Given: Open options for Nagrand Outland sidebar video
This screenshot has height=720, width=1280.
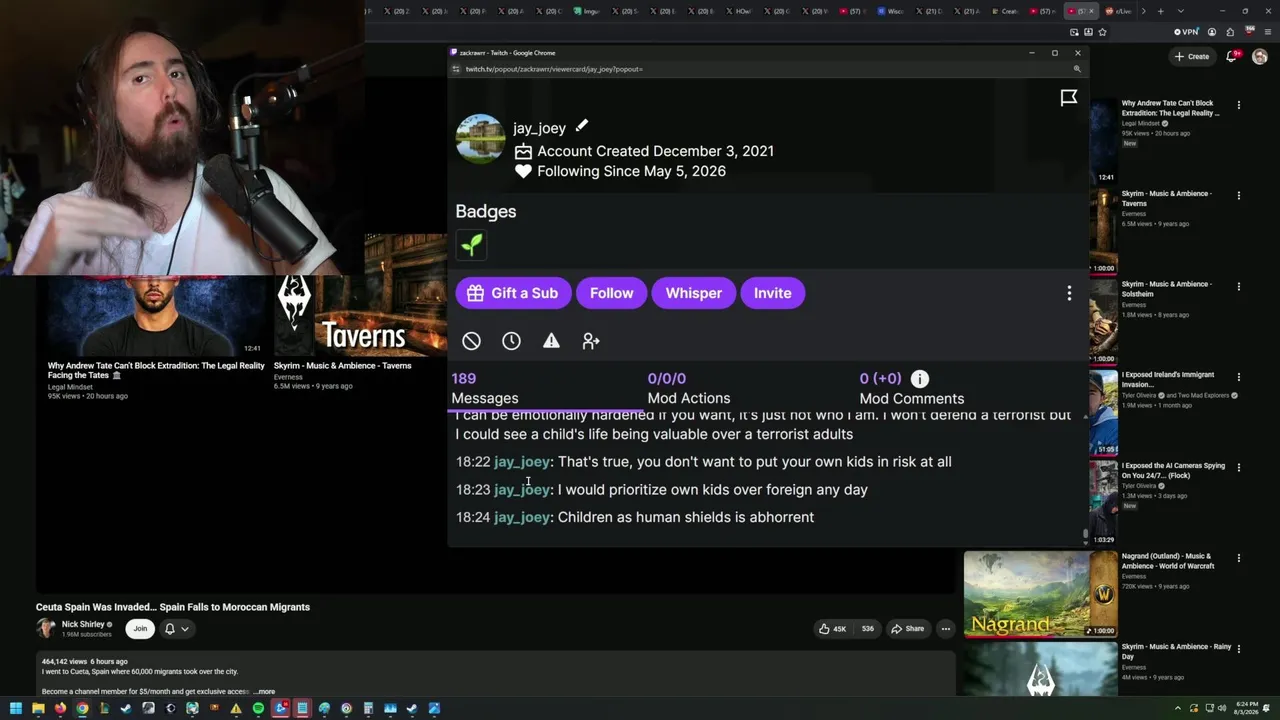Looking at the screenshot, I should (1239, 558).
